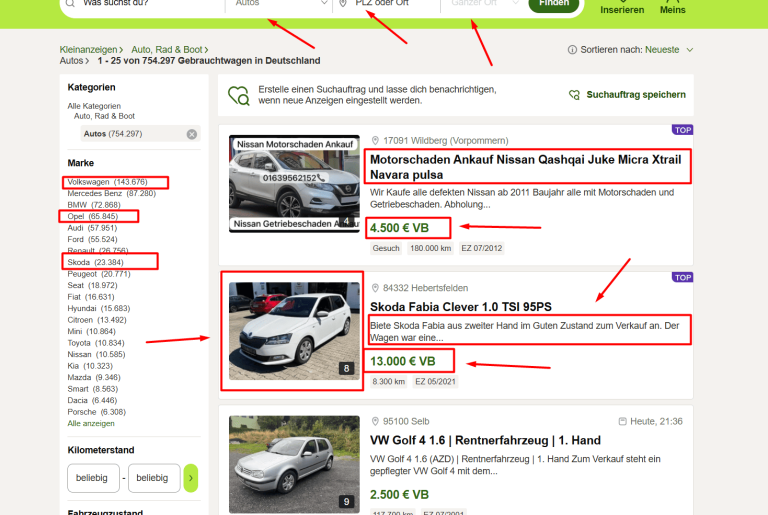Open Sortieren nach Neueste dropdown
The height and width of the screenshot is (515, 768).
(x=669, y=49)
